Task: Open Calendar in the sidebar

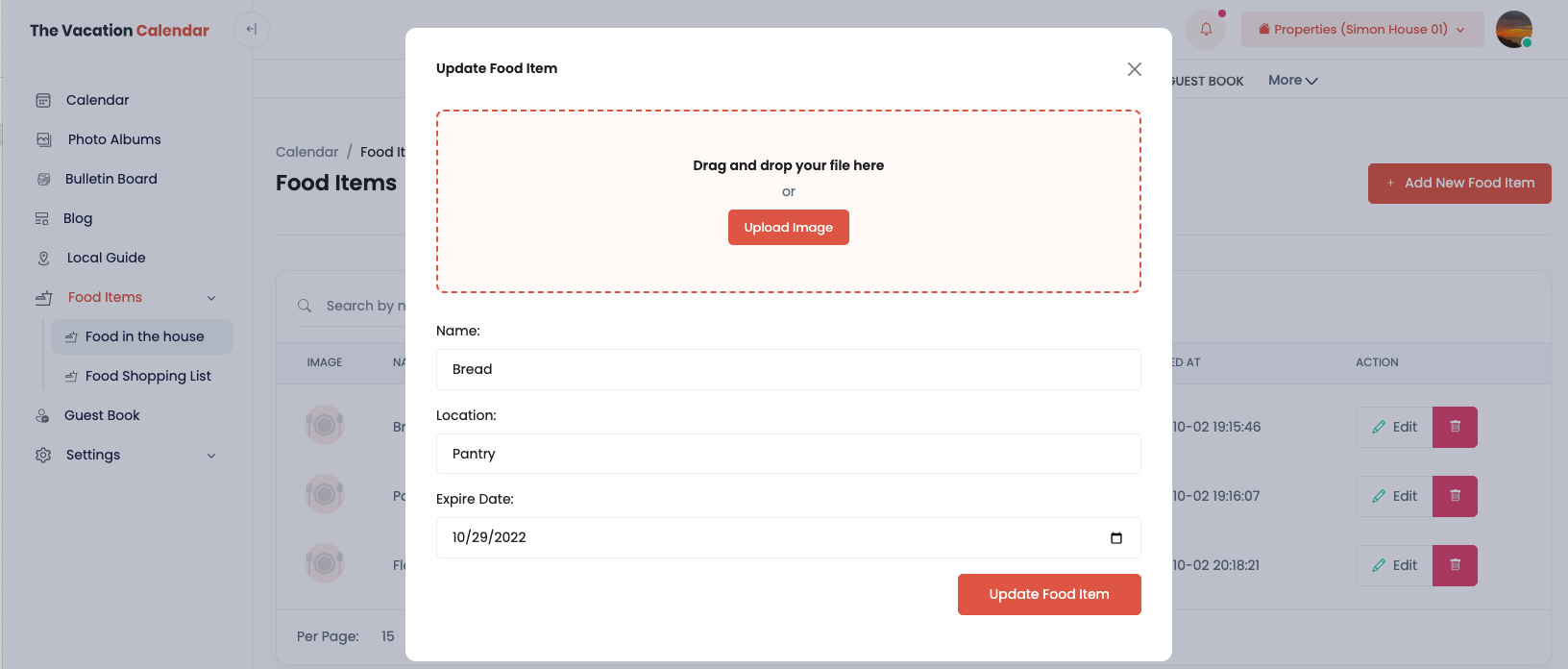Action: pyautogui.click(x=97, y=100)
